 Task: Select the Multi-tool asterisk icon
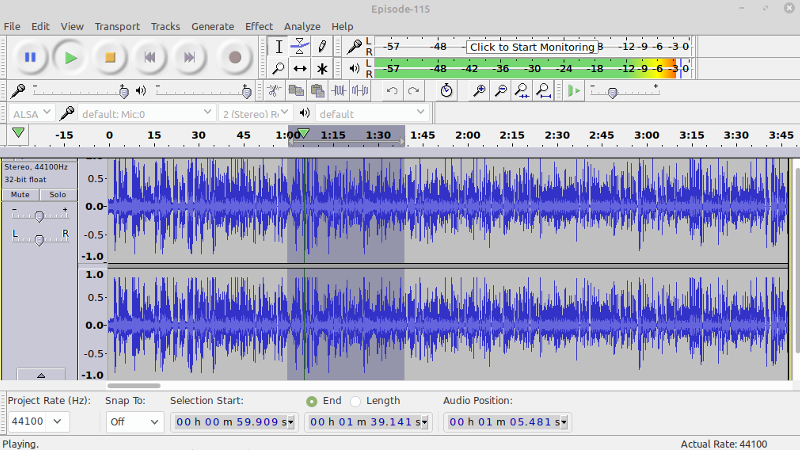pyautogui.click(x=322, y=68)
